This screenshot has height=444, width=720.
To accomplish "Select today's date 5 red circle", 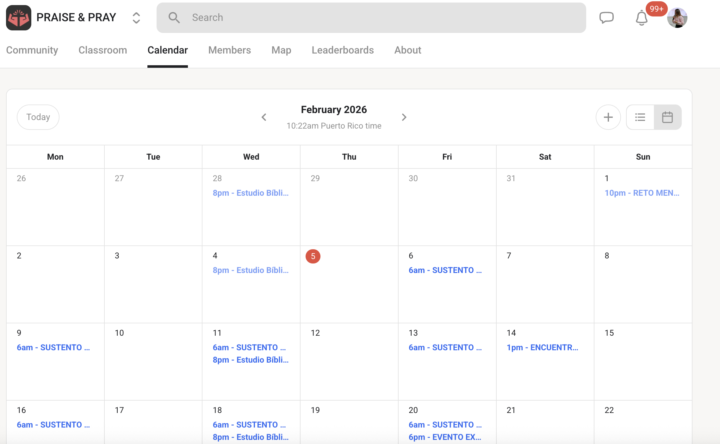I will (x=313, y=256).
